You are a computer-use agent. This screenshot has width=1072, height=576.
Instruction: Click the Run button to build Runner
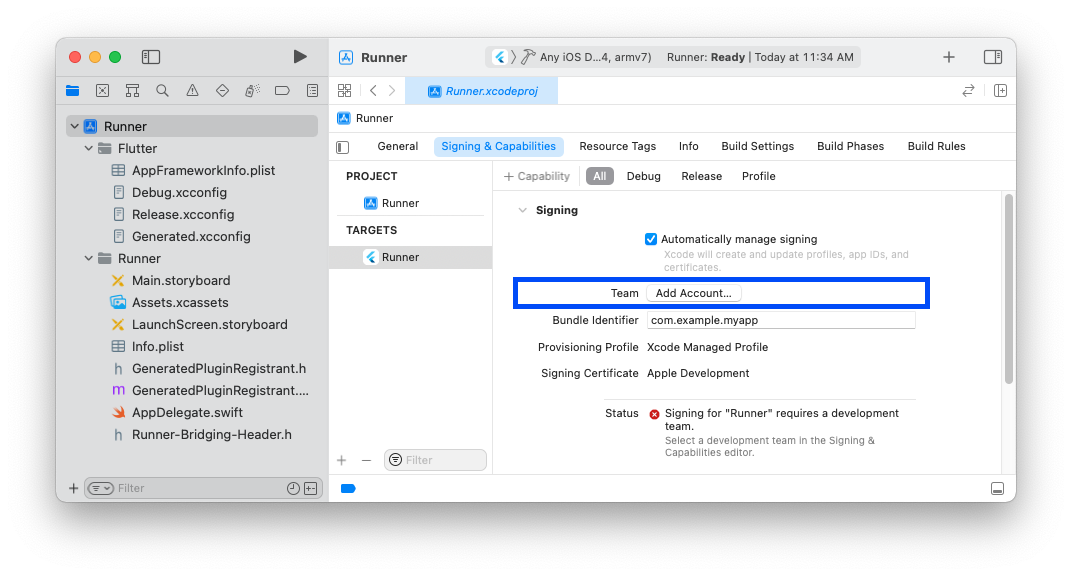[x=299, y=57]
